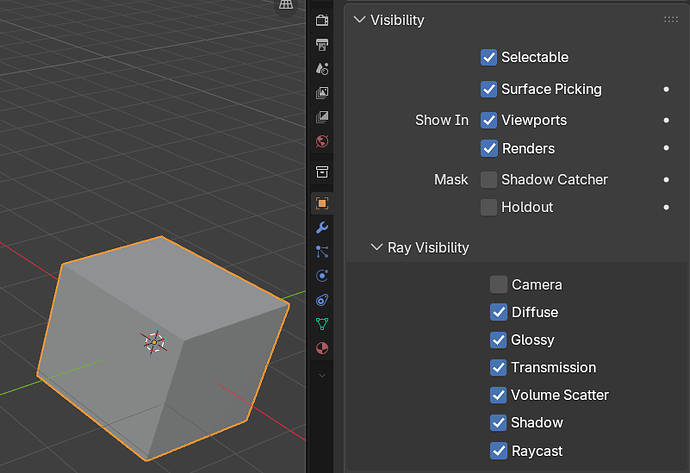Uncheck the Surface Picking checkbox
The image size is (690, 473).
click(x=489, y=89)
